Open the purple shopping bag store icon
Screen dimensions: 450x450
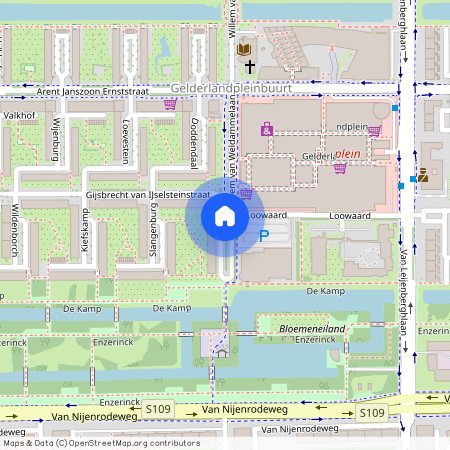pyautogui.click(x=267, y=129)
